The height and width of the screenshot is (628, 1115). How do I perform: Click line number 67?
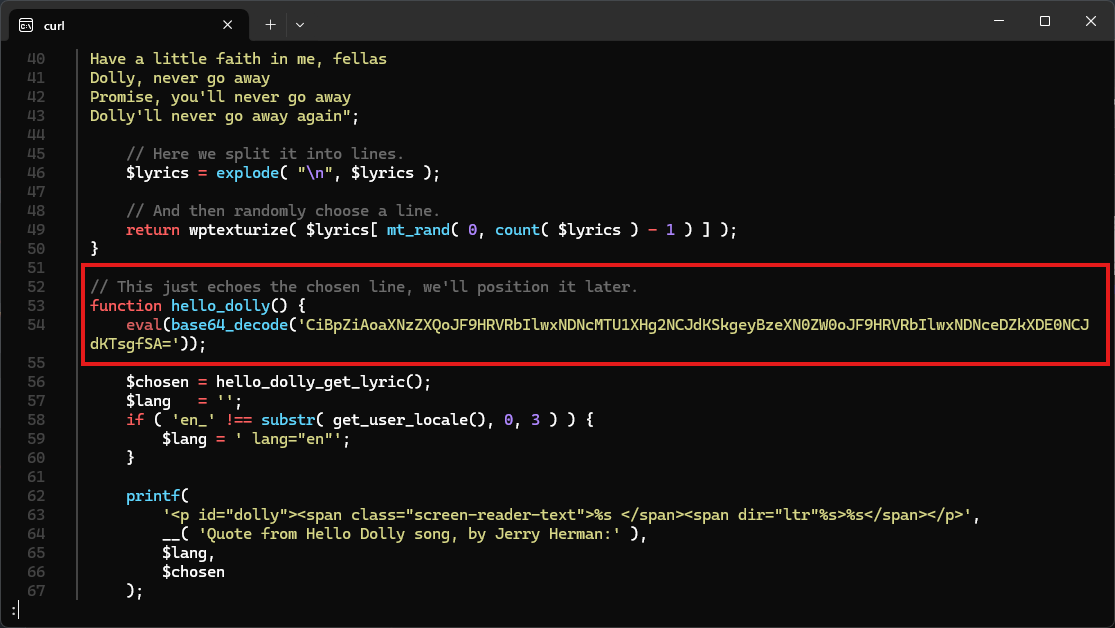(36, 591)
